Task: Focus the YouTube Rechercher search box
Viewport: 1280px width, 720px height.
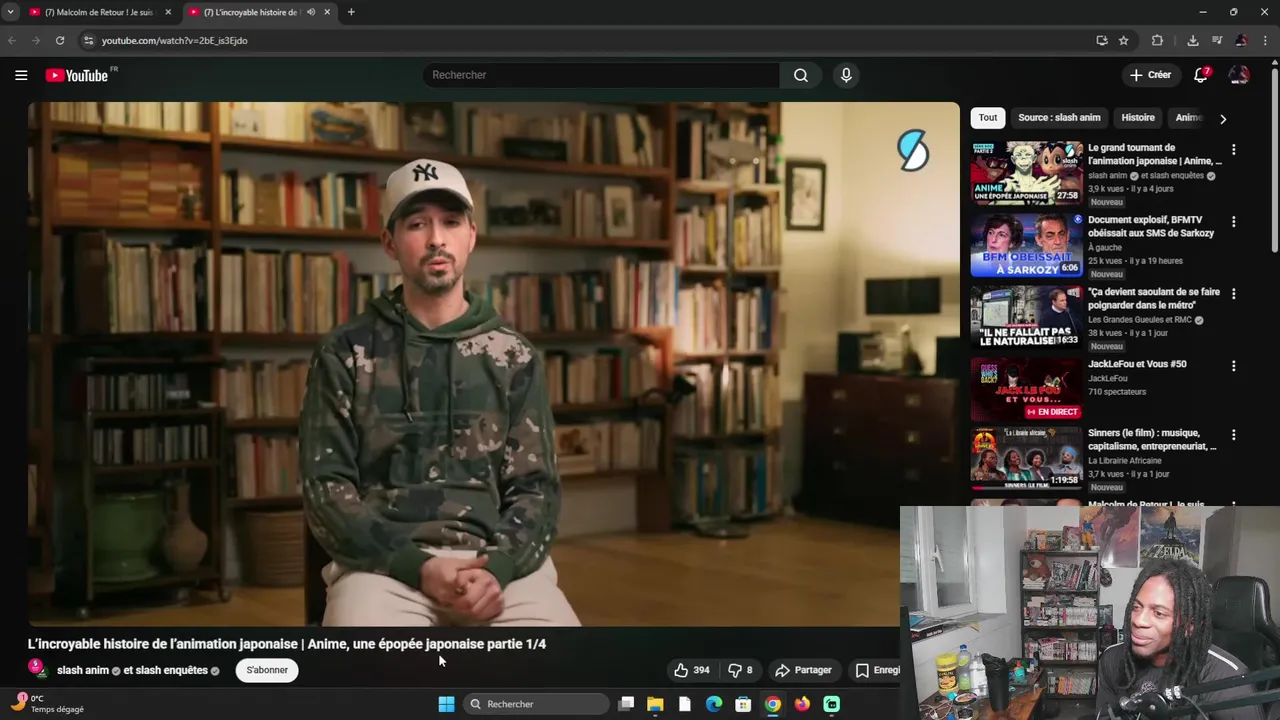Action: click(x=600, y=75)
